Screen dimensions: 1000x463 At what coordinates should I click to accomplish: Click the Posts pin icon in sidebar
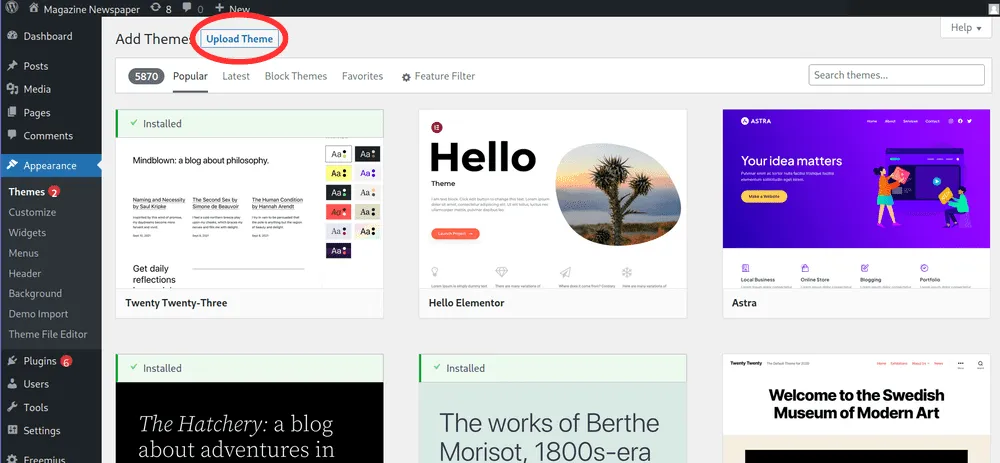(12, 66)
